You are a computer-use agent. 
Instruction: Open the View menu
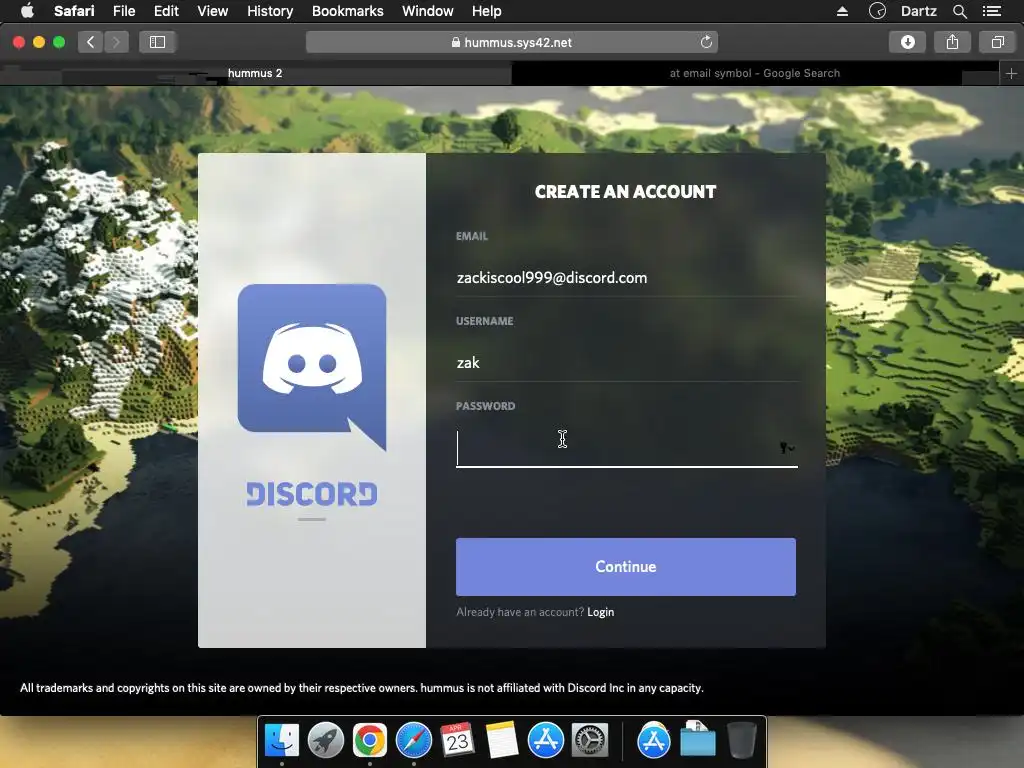(x=212, y=11)
